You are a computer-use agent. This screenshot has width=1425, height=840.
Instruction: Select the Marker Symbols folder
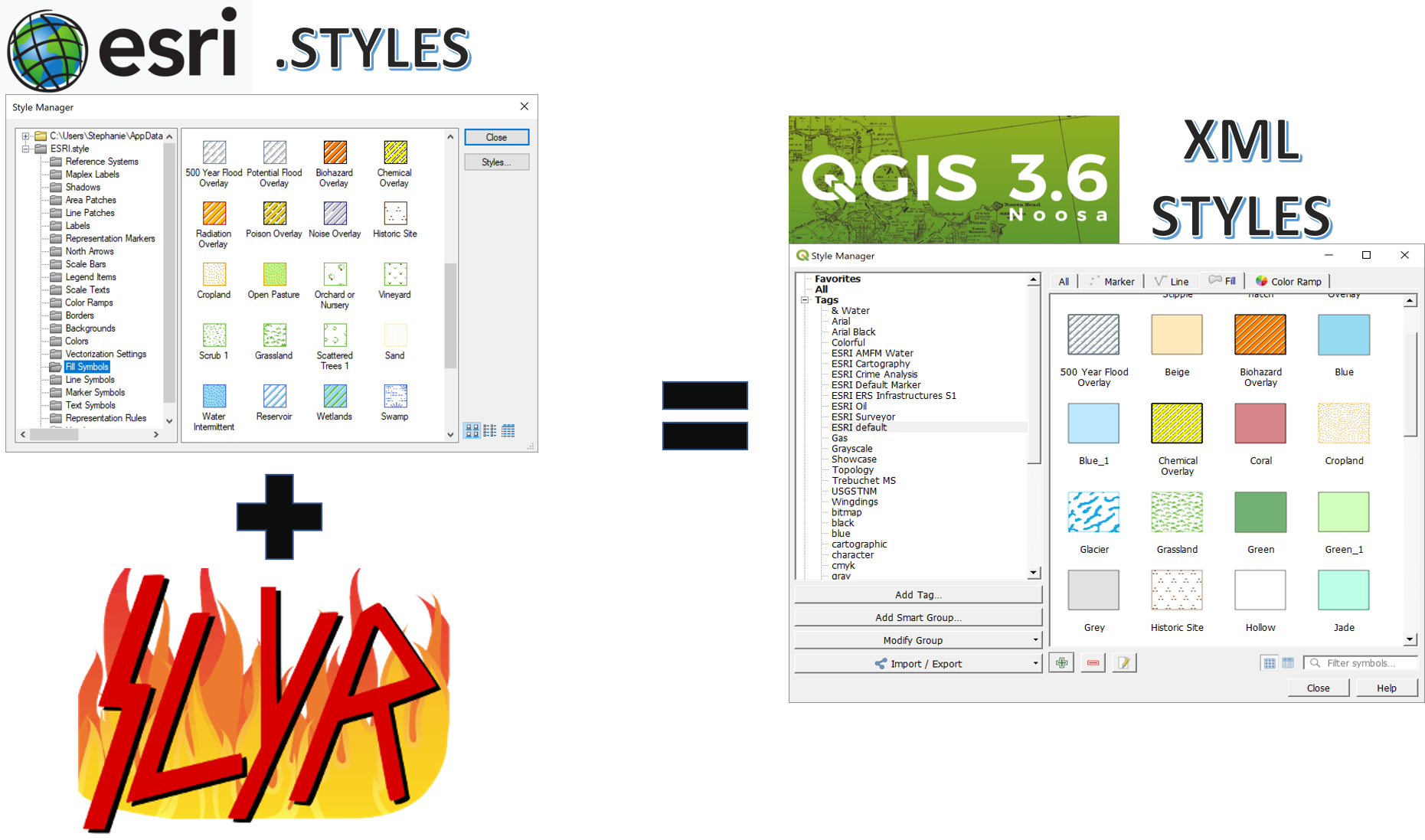[x=95, y=393]
